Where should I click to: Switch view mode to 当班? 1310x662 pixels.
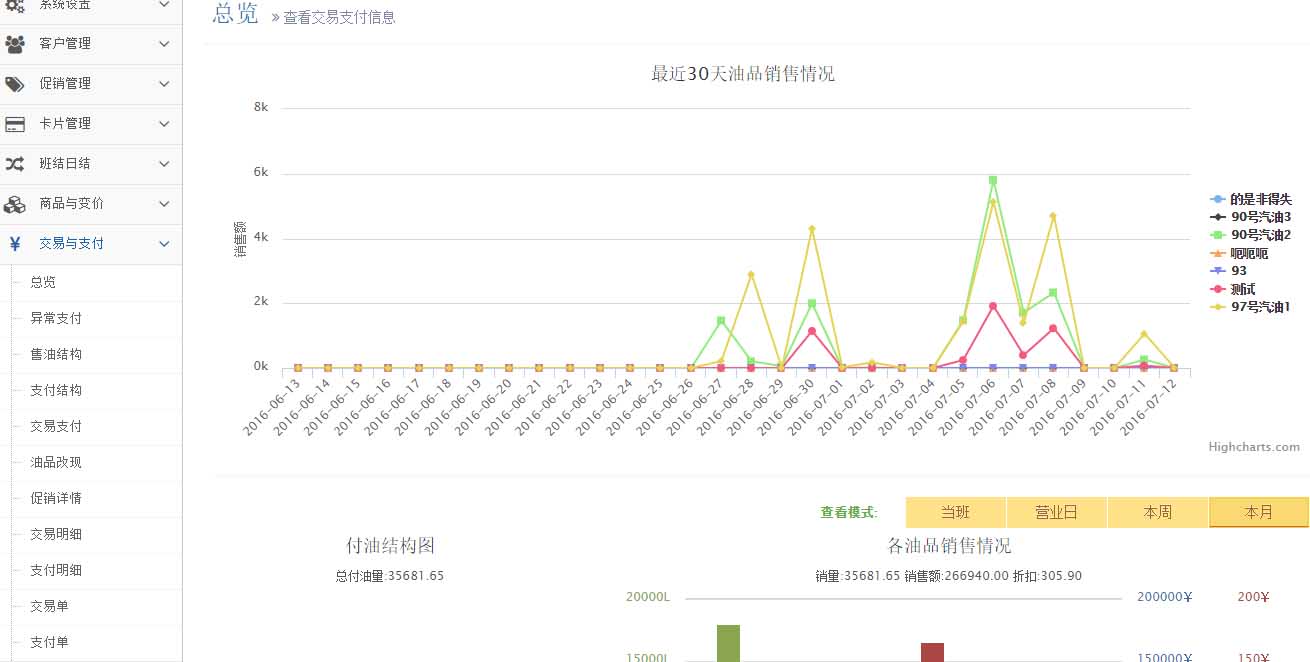[x=956, y=512]
